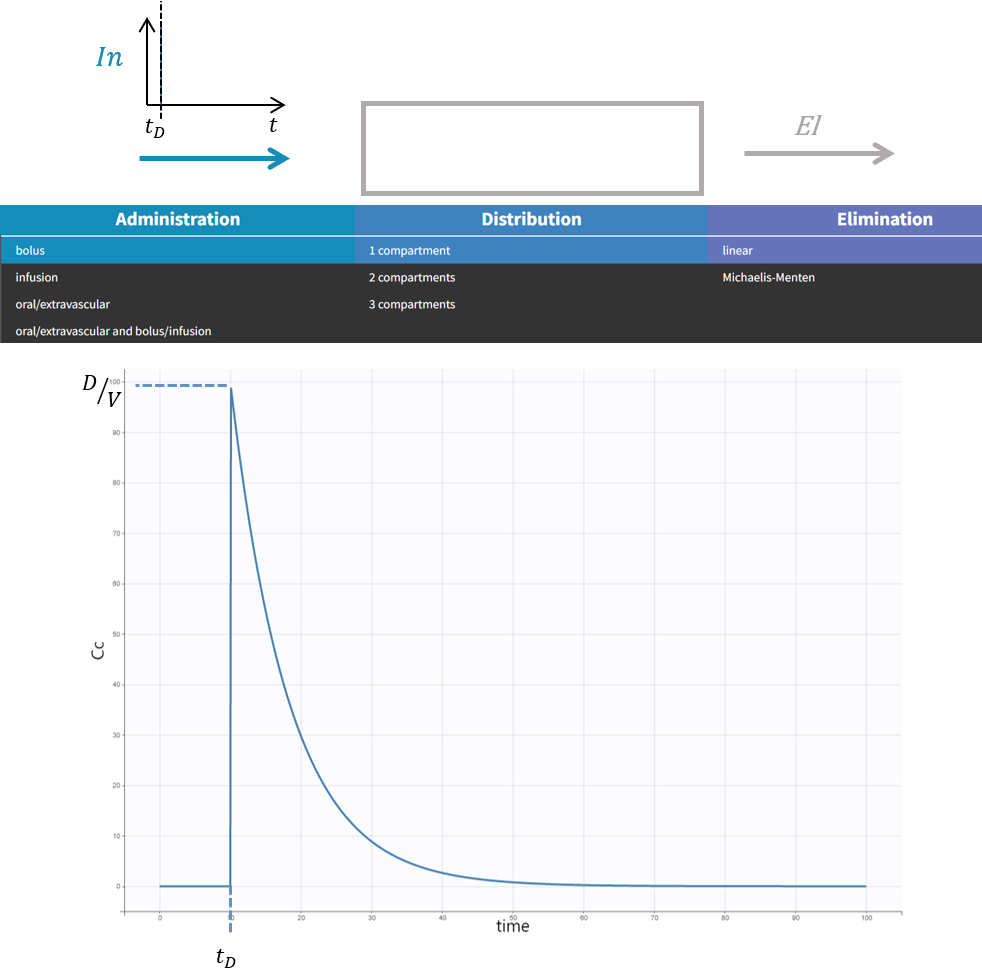
Task: Click the Elimination column header
Action: pos(885,219)
